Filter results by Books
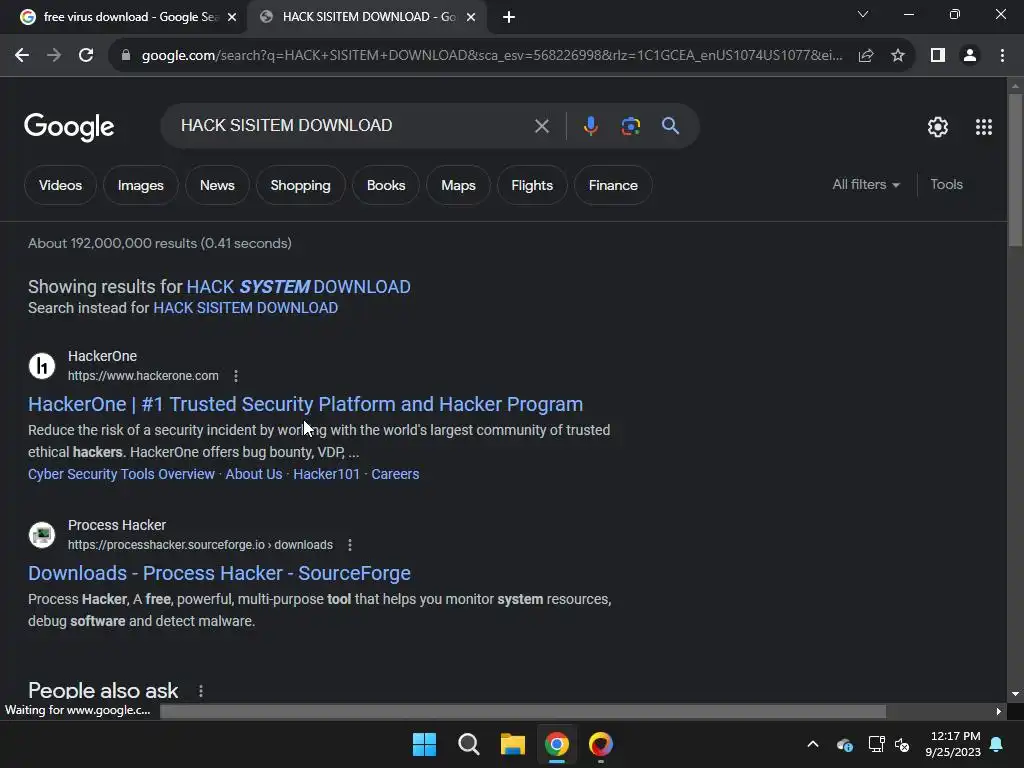This screenshot has width=1024, height=768. click(x=386, y=185)
